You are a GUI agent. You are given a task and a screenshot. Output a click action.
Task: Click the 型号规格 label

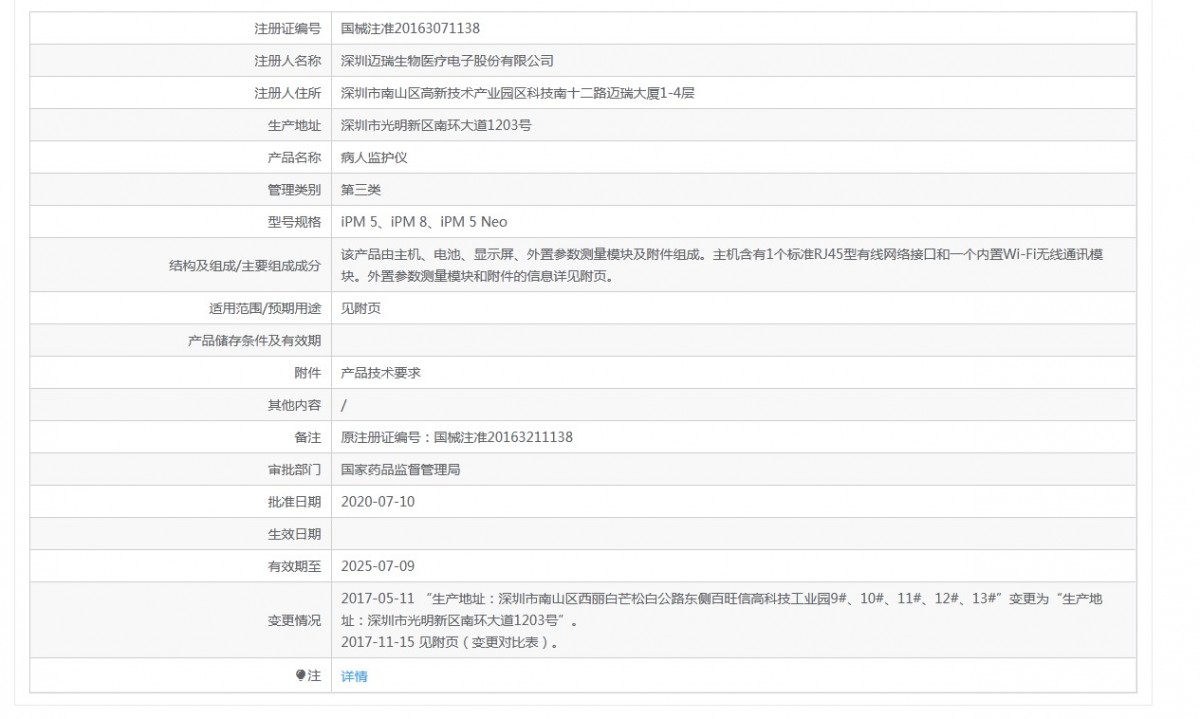295,222
